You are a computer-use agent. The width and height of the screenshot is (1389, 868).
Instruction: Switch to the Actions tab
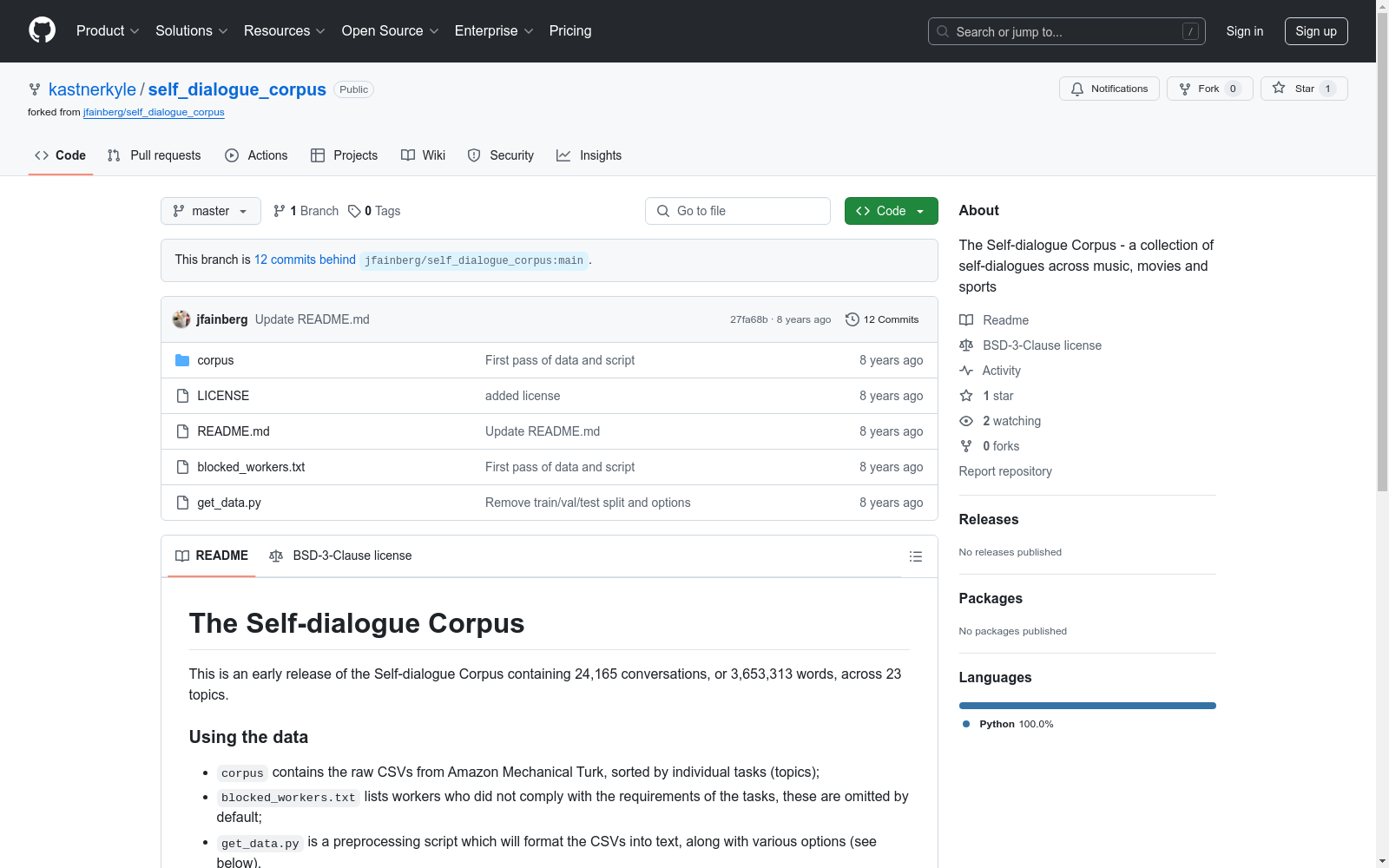click(x=256, y=155)
